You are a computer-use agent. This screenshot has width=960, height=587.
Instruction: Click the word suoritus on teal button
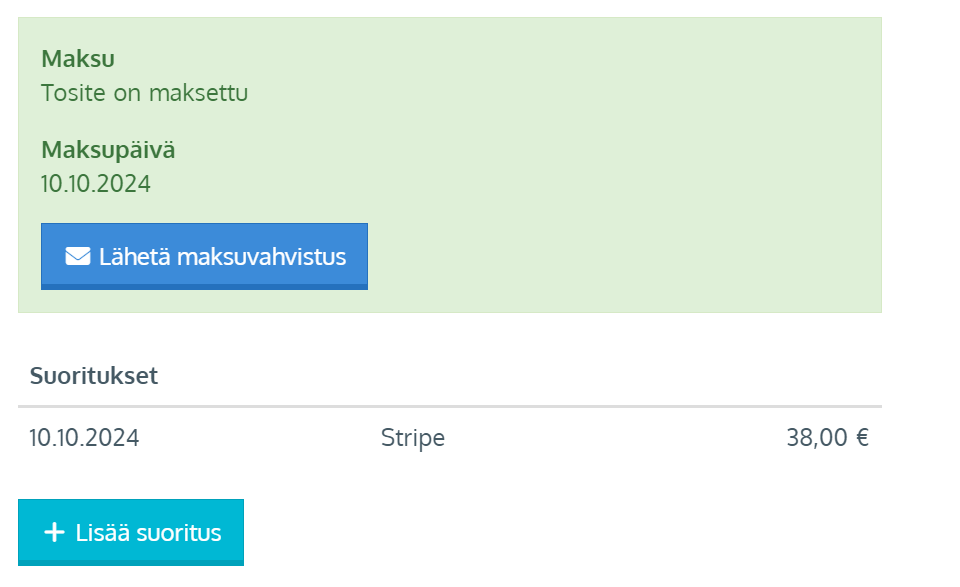pyautogui.click(x=178, y=533)
